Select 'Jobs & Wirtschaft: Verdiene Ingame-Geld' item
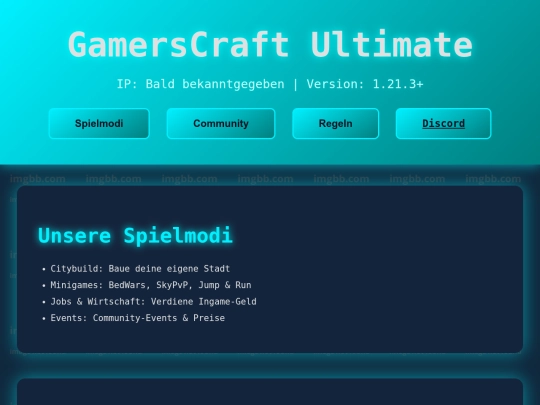 point(153,302)
